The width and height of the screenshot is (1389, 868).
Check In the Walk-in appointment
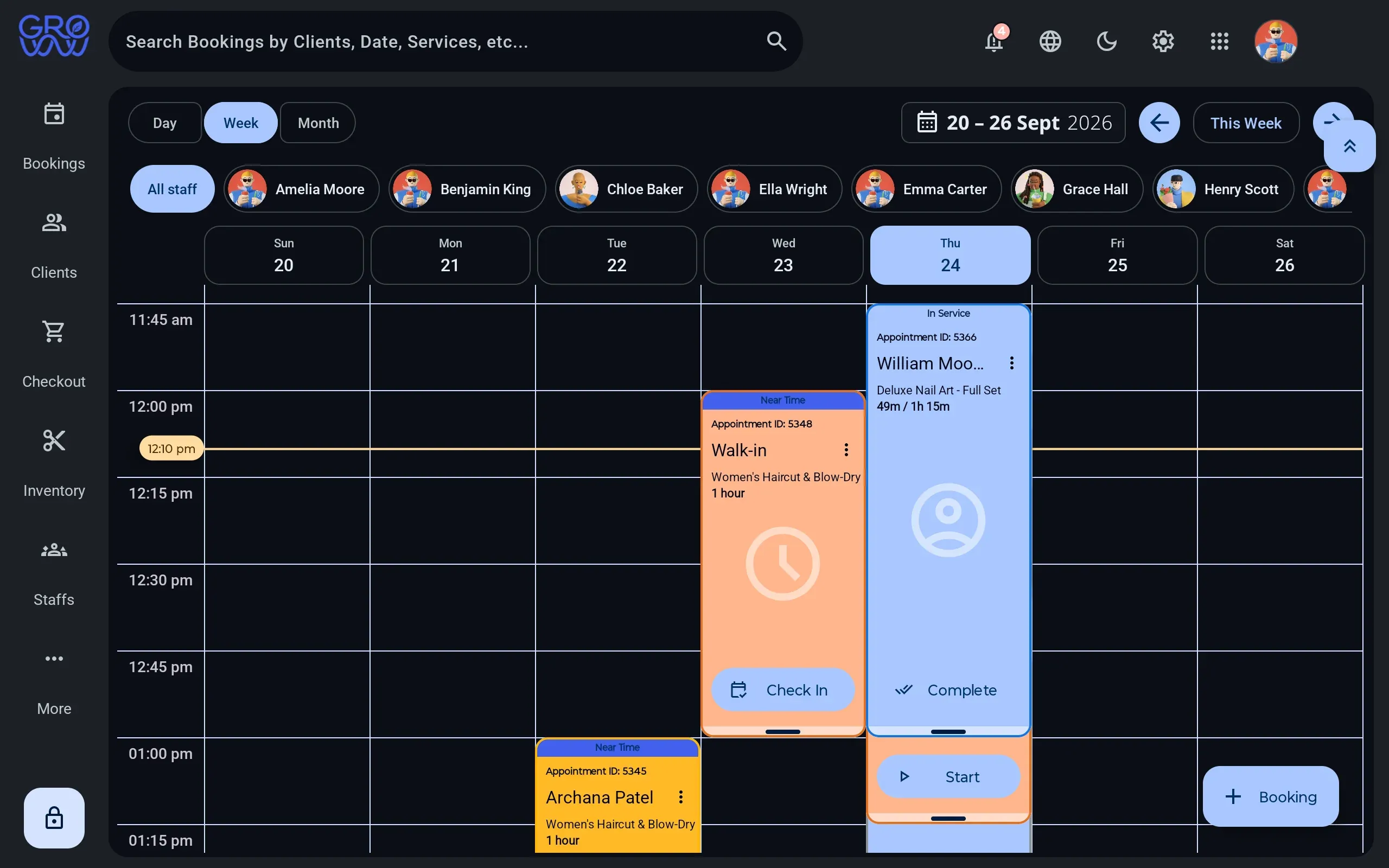coord(783,690)
